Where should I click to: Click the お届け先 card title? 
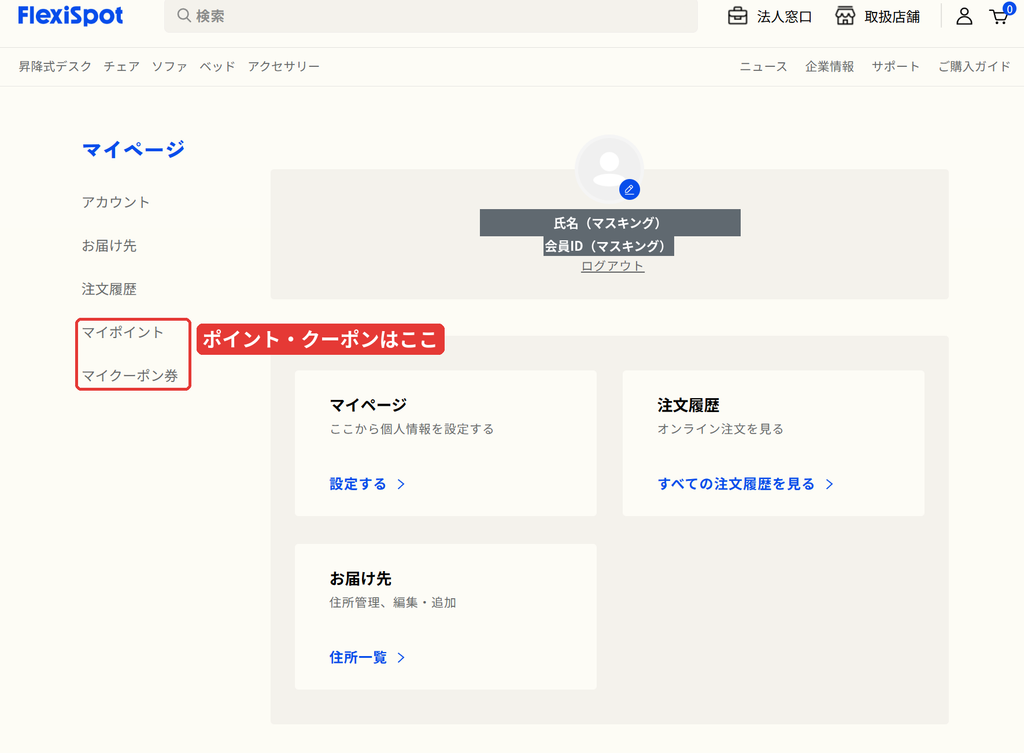(360, 579)
